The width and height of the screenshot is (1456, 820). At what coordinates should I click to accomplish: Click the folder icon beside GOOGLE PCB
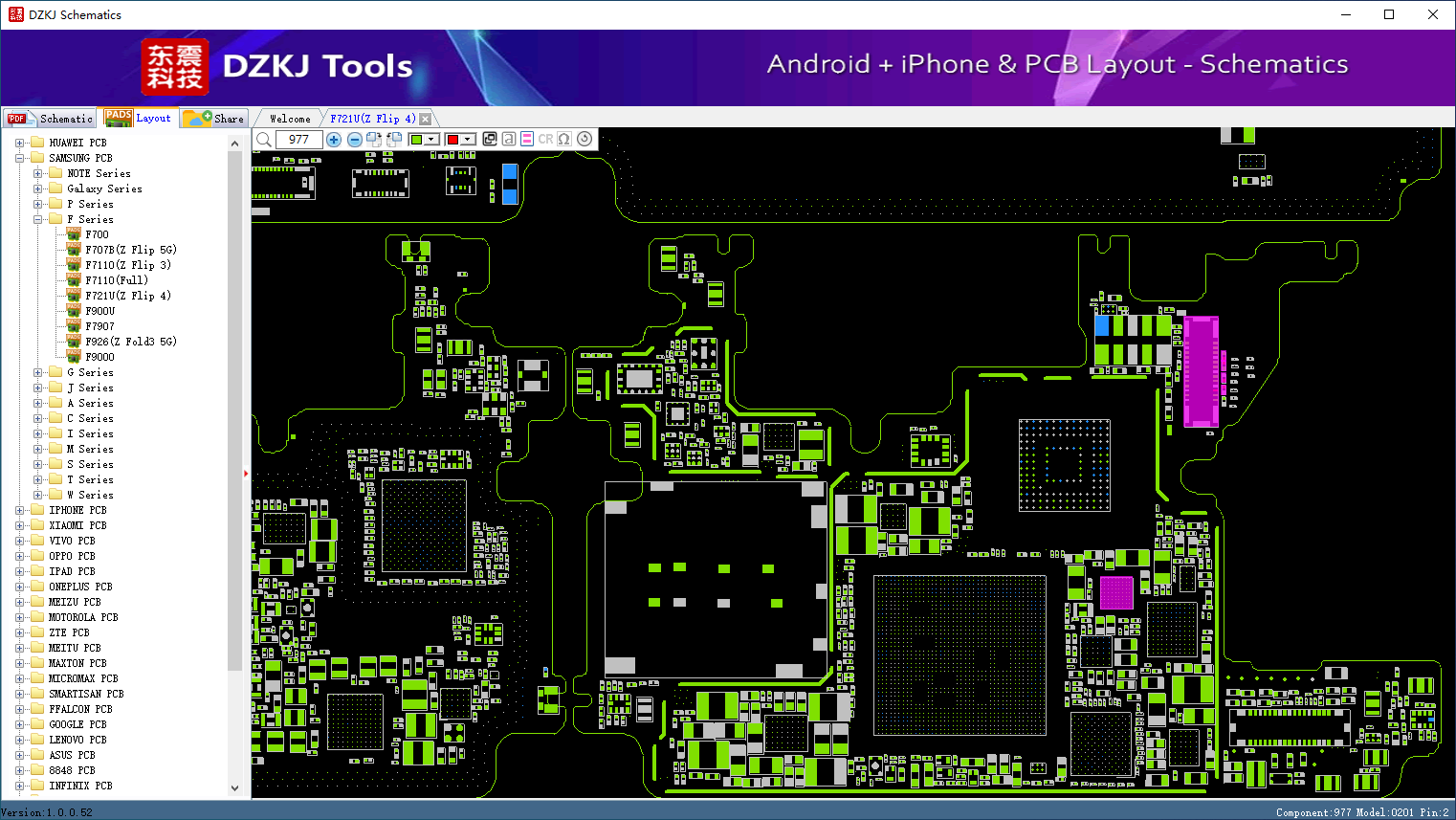tap(37, 724)
